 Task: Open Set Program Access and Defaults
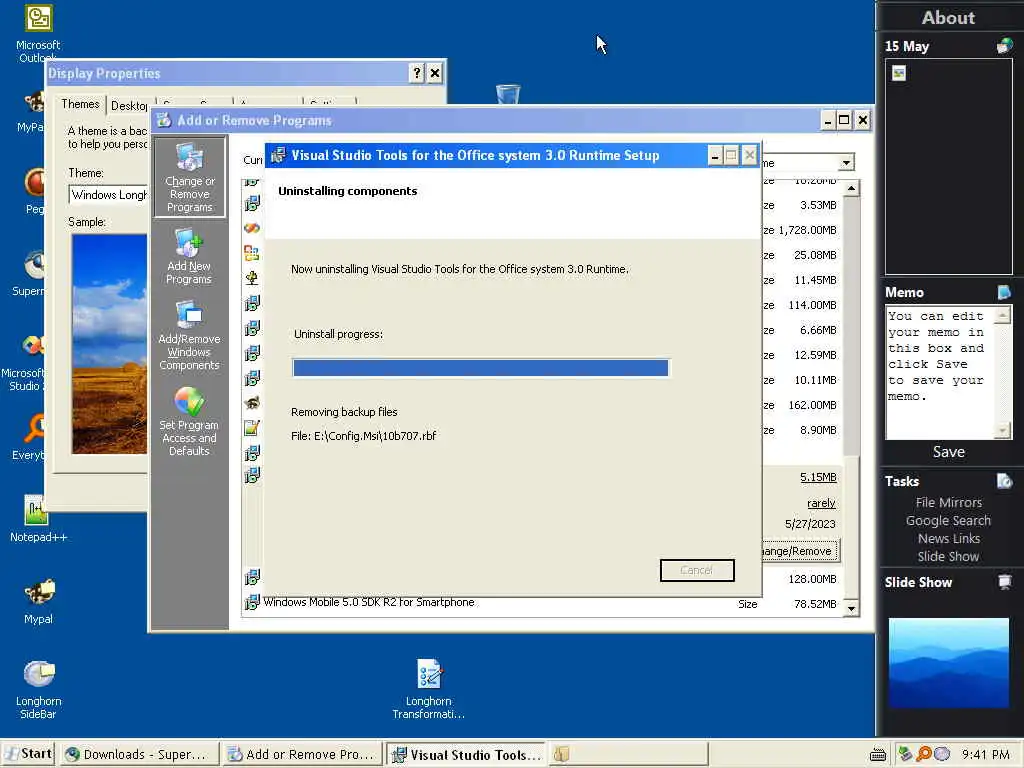point(189,421)
